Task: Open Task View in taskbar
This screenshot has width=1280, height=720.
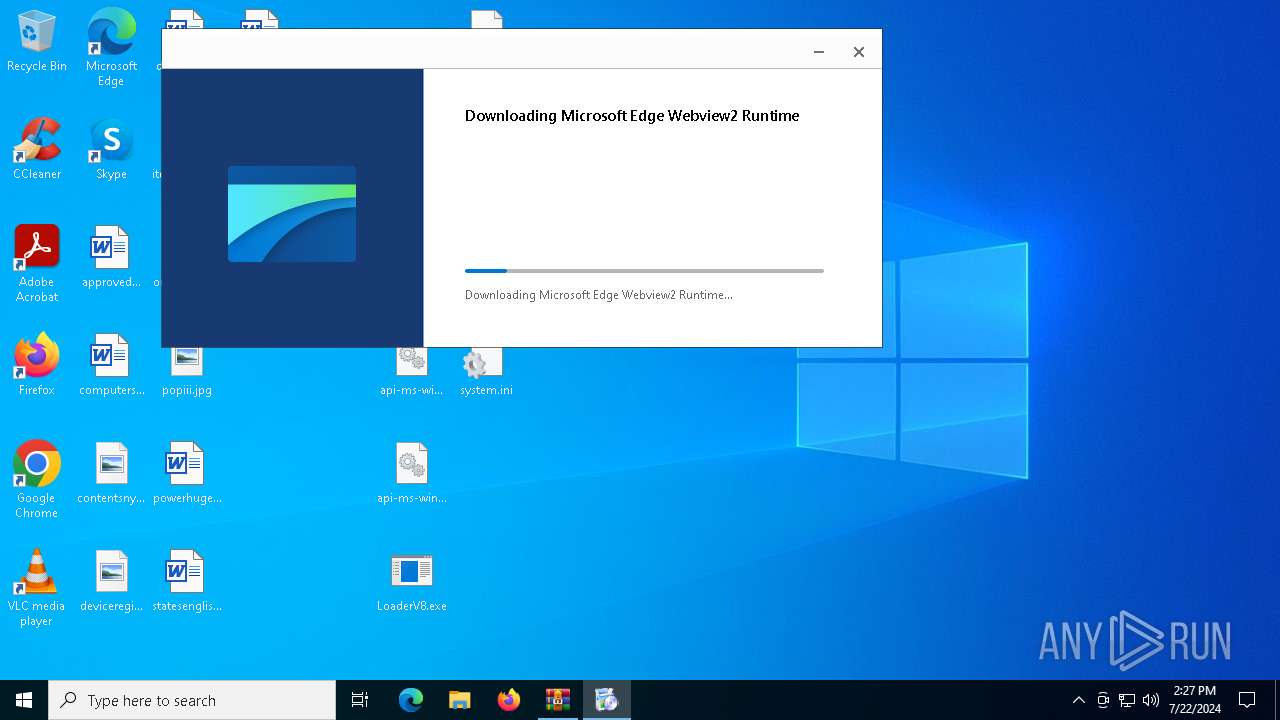Action: 360,700
